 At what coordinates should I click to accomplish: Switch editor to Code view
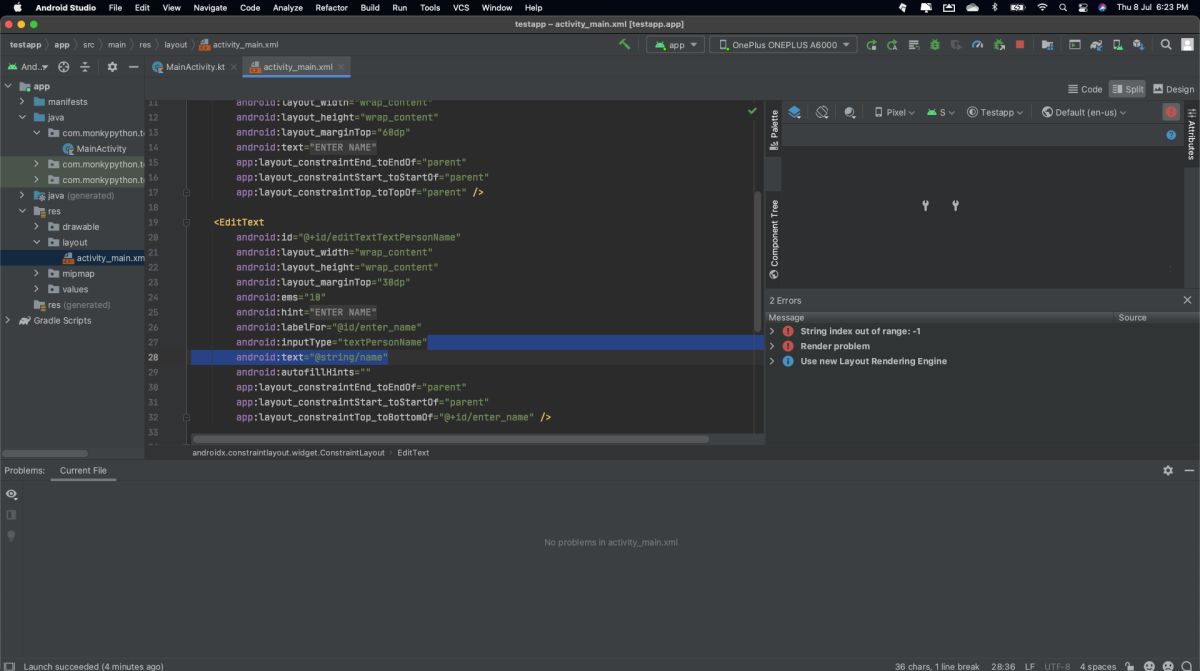click(1085, 89)
